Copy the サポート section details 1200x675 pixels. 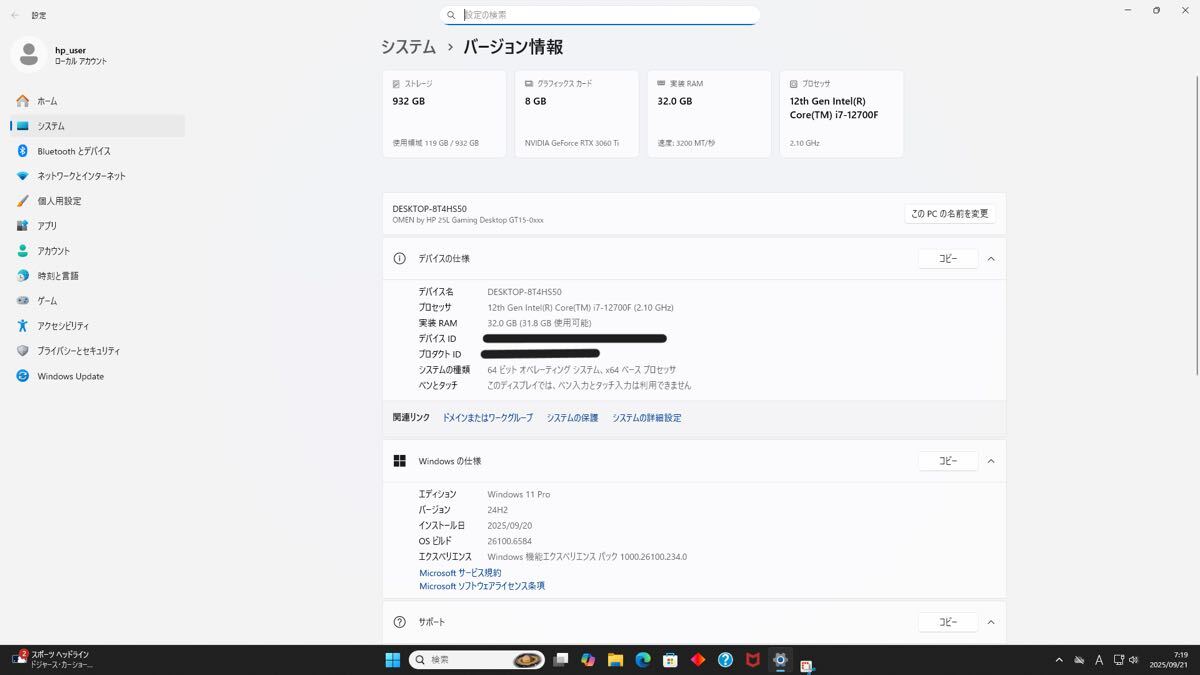pos(948,622)
